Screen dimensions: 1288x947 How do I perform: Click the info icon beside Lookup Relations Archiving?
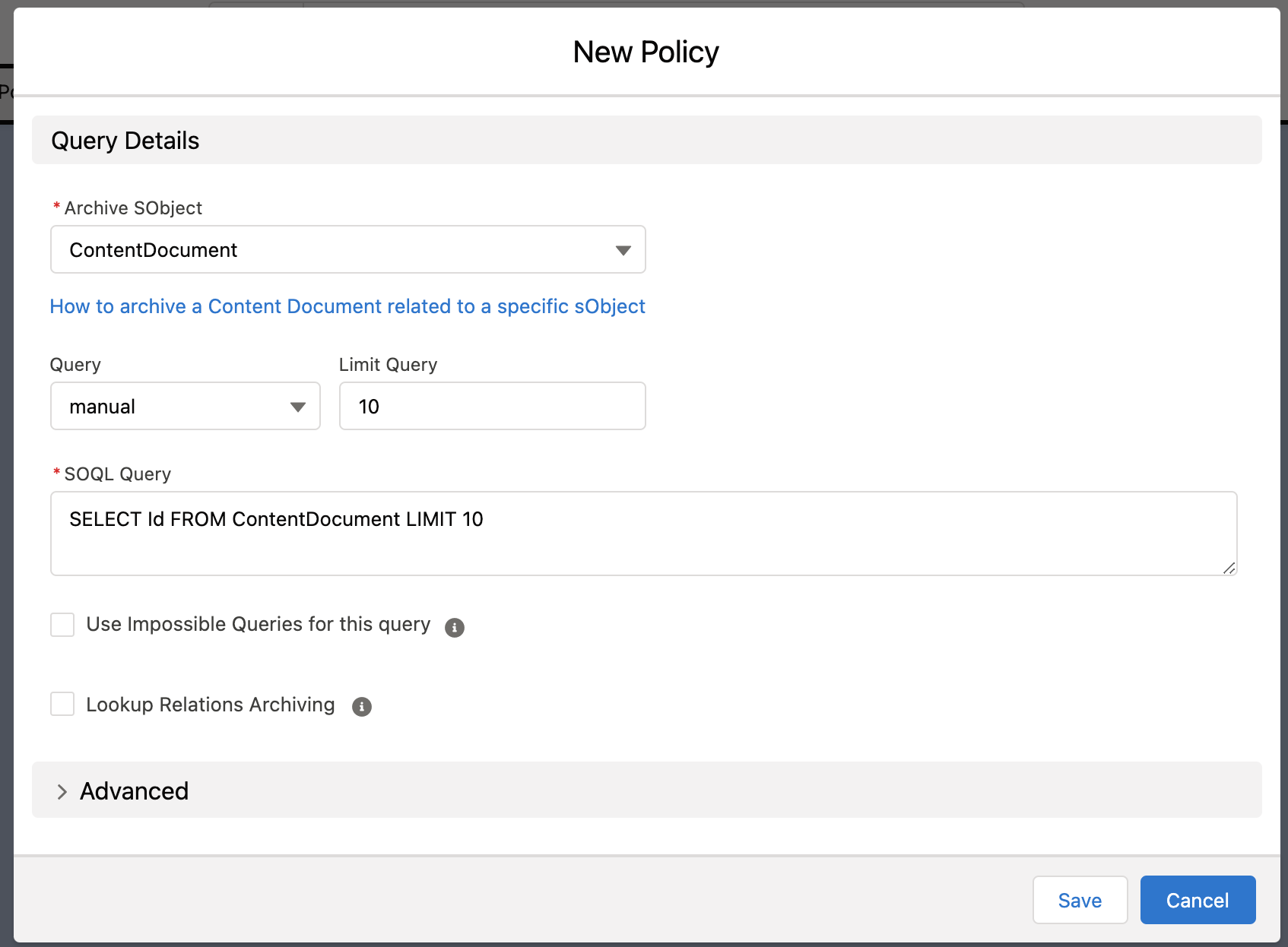click(x=361, y=707)
